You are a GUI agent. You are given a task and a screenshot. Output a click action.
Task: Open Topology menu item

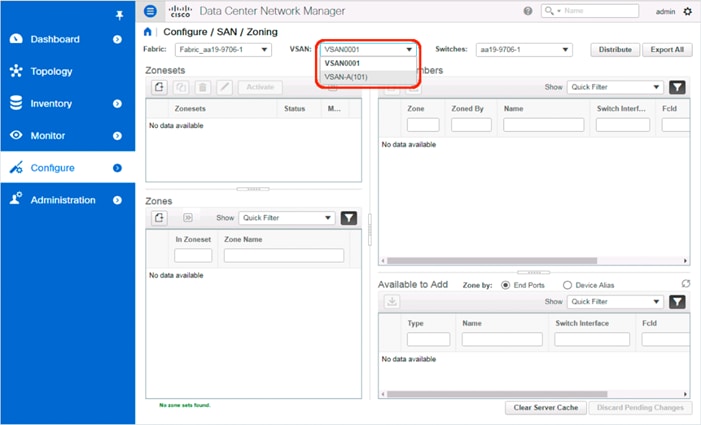pos(67,72)
